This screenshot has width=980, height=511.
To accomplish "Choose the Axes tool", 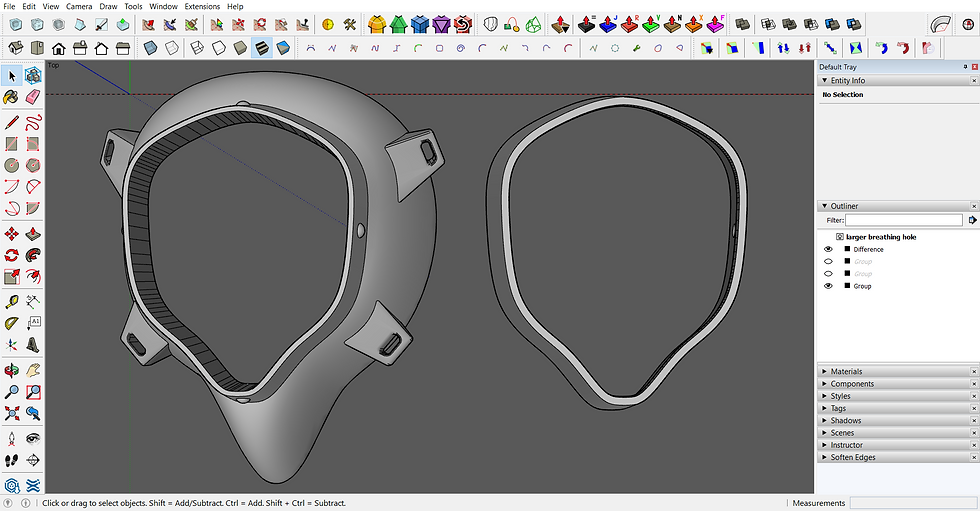I will [x=11, y=344].
